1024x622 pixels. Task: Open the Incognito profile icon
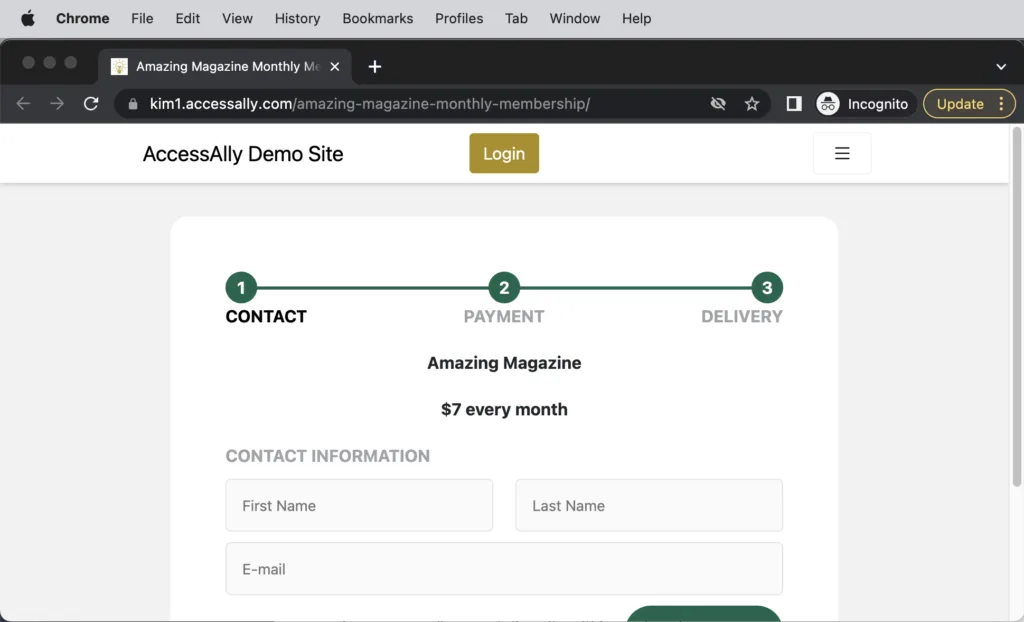point(826,103)
